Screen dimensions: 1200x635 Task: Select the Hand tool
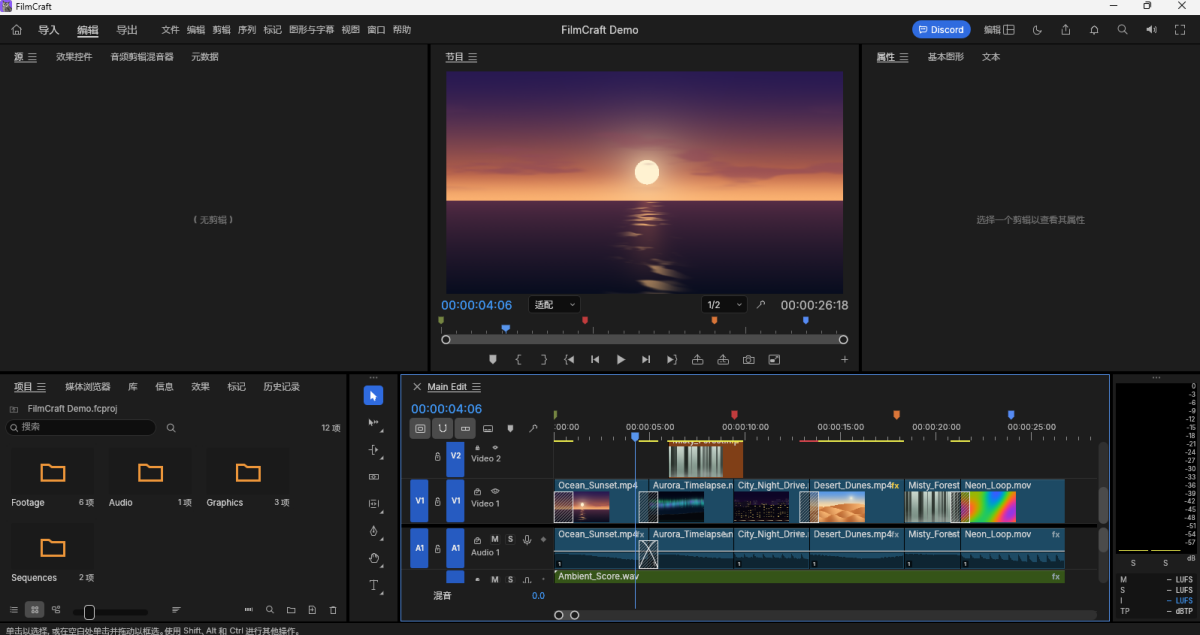(373, 558)
